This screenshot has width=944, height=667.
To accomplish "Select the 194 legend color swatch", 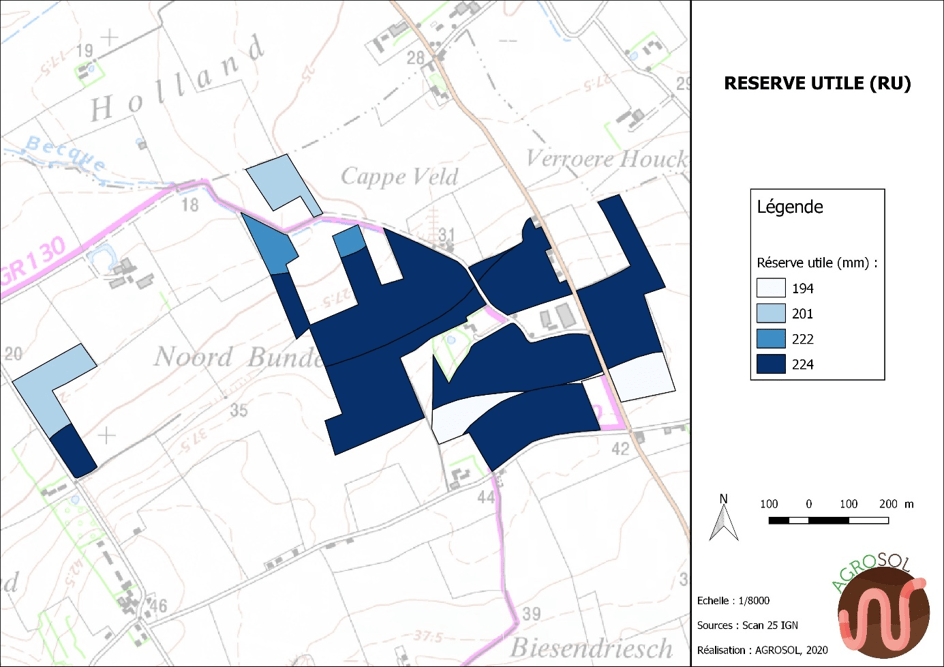I will click(x=770, y=288).
